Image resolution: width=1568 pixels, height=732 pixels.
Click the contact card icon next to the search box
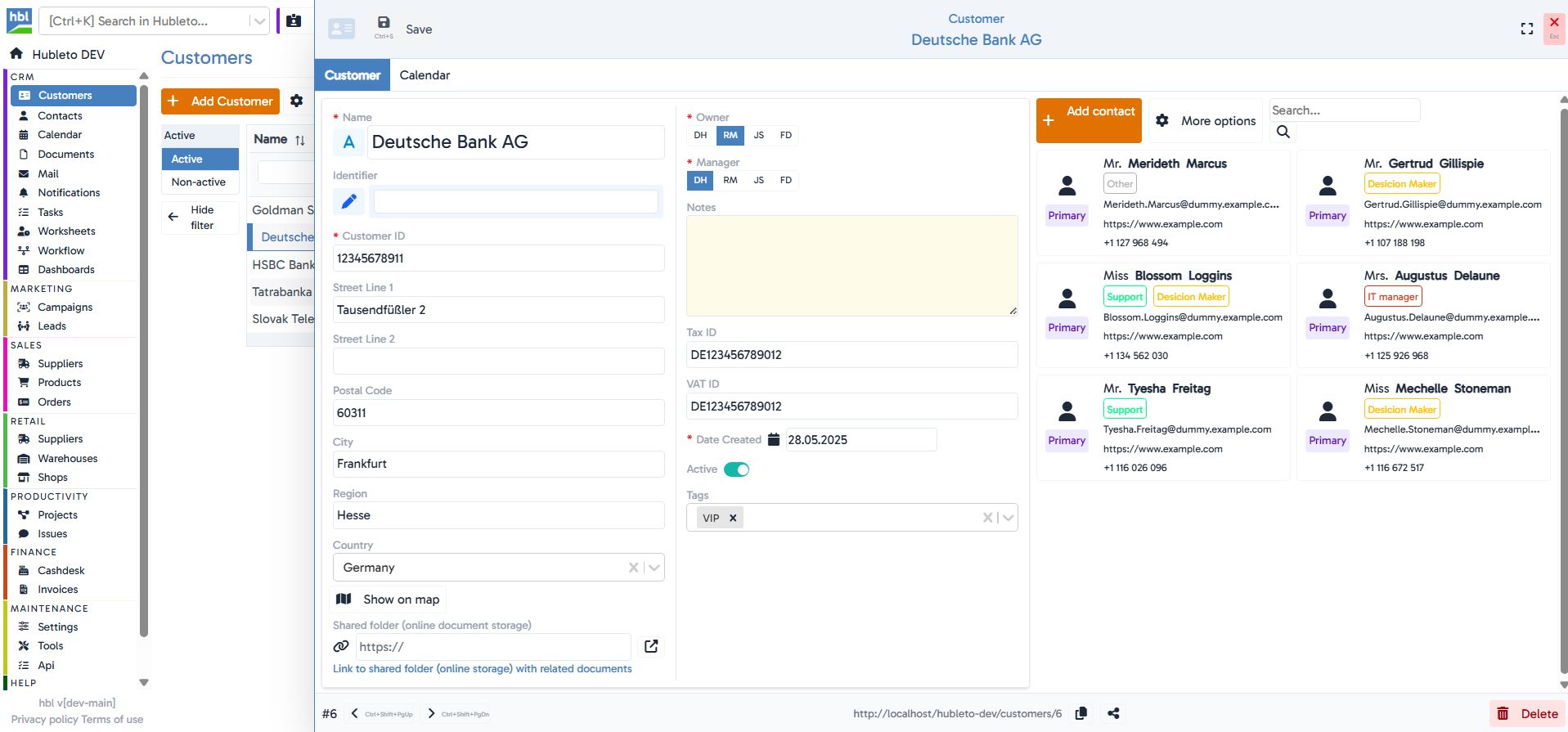pos(294,20)
